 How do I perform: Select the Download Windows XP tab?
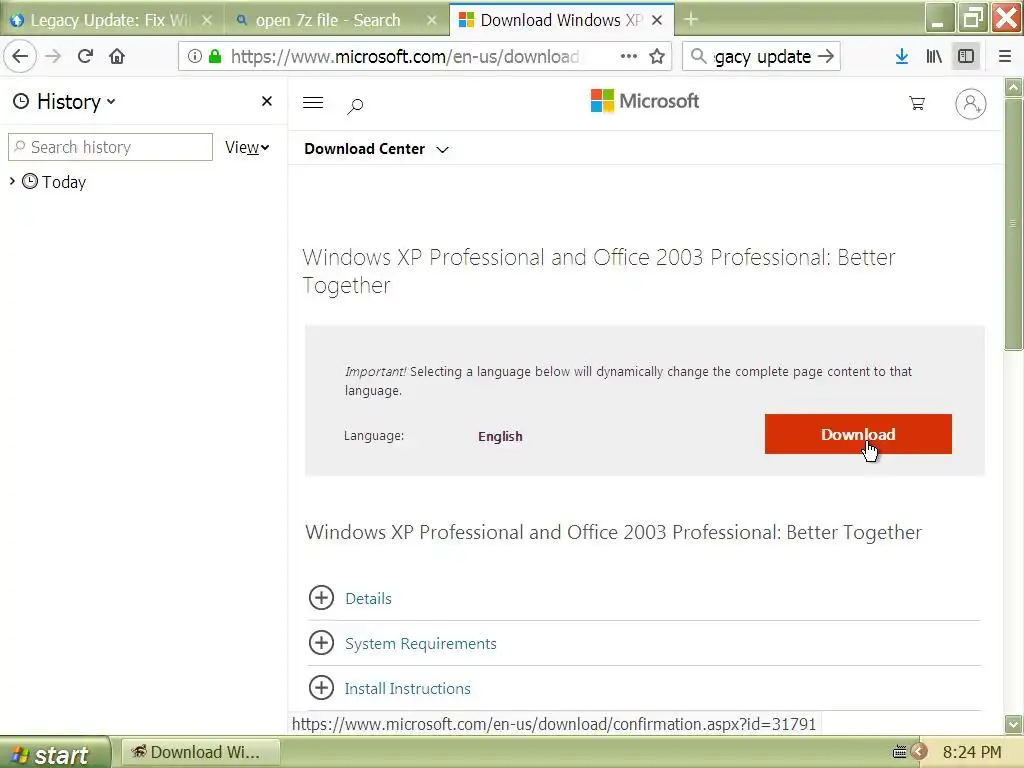552,20
